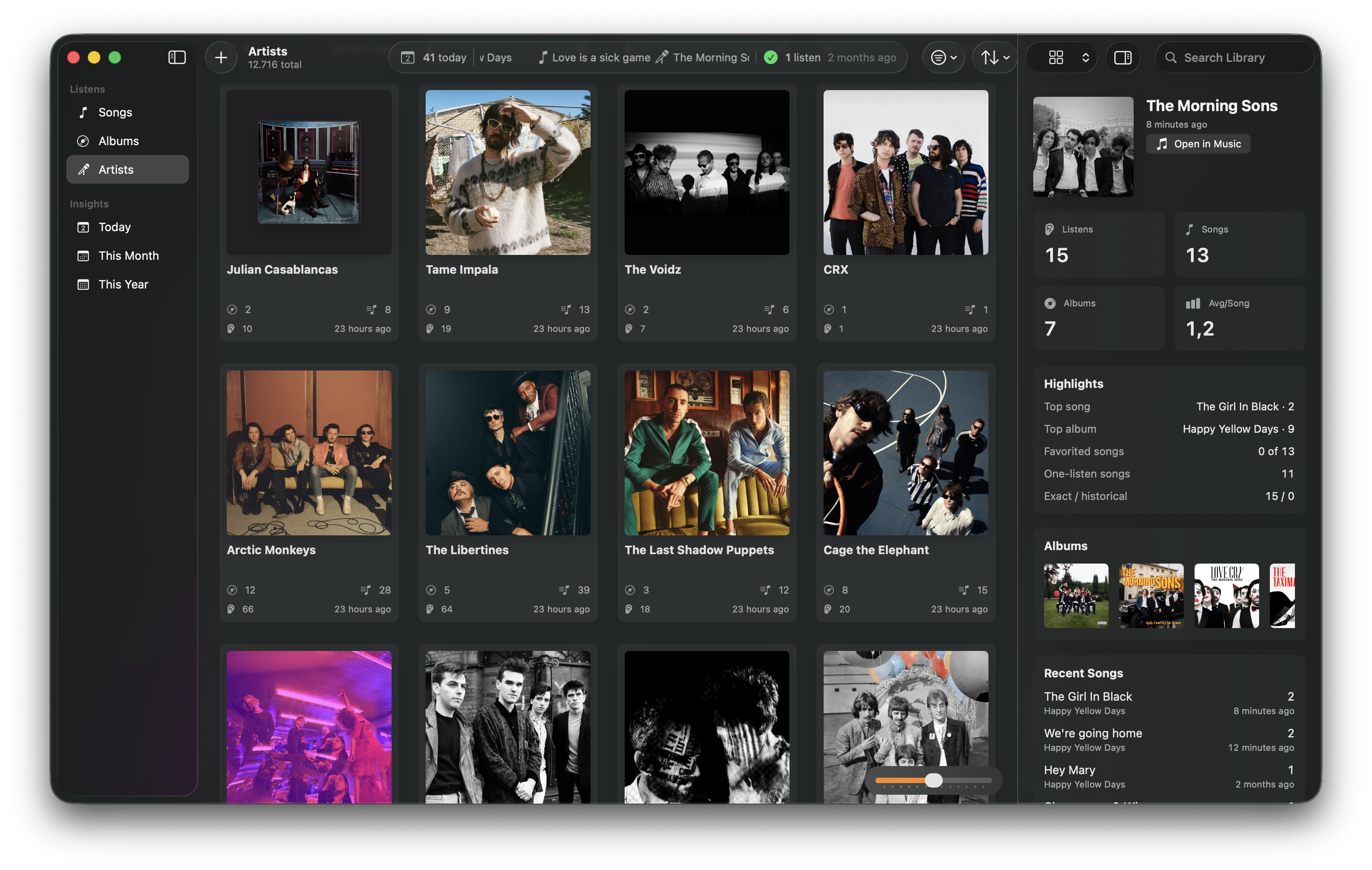Click the 1 listen status text in toolbar

[802, 57]
